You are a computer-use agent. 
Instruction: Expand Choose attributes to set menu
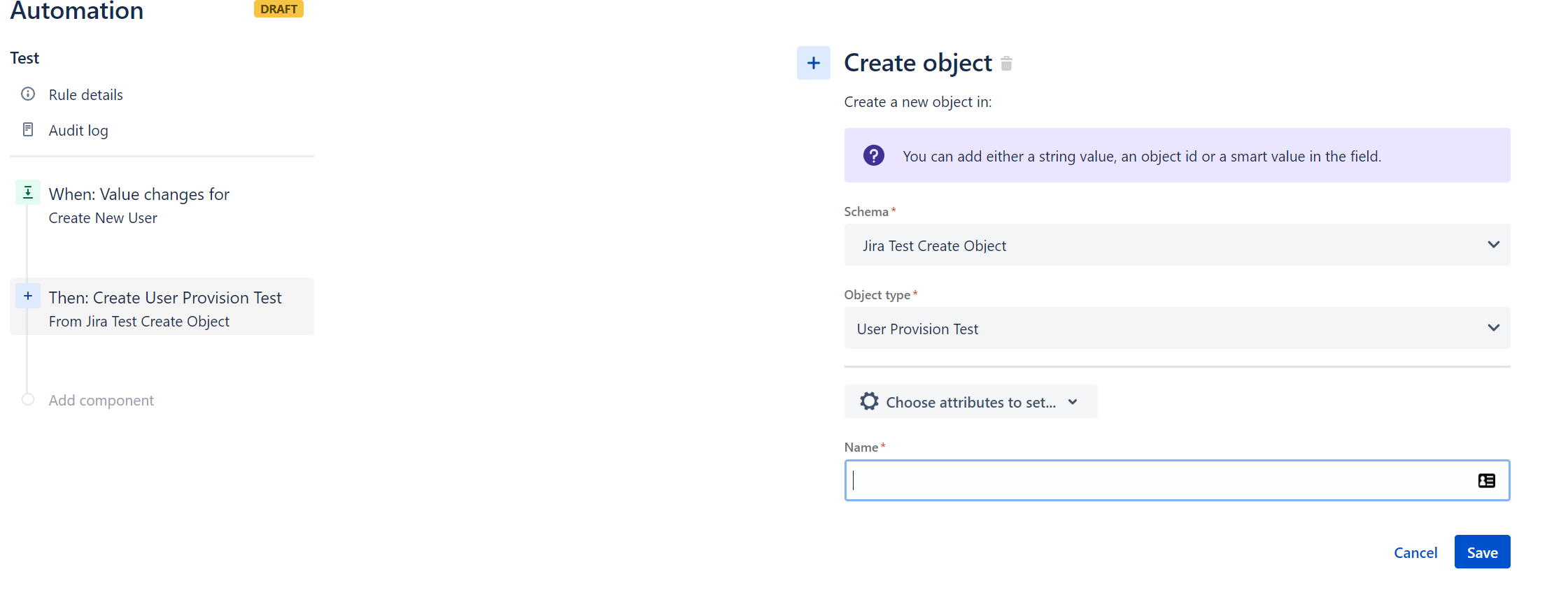click(x=970, y=401)
